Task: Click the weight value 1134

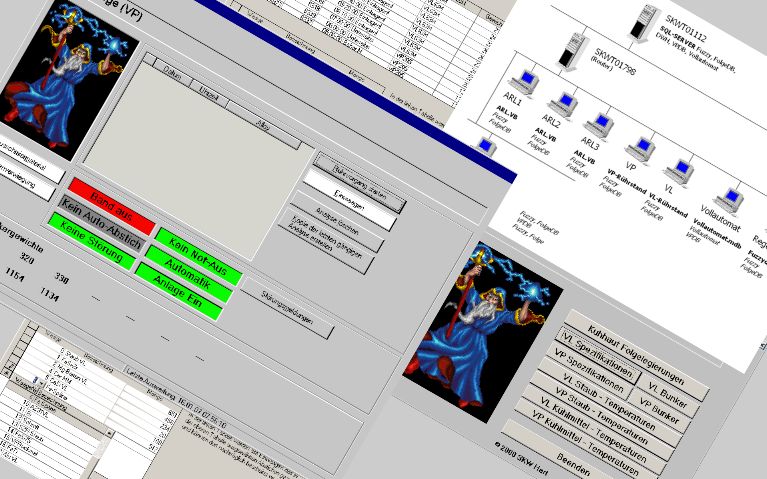Action: pyautogui.click(x=49, y=295)
